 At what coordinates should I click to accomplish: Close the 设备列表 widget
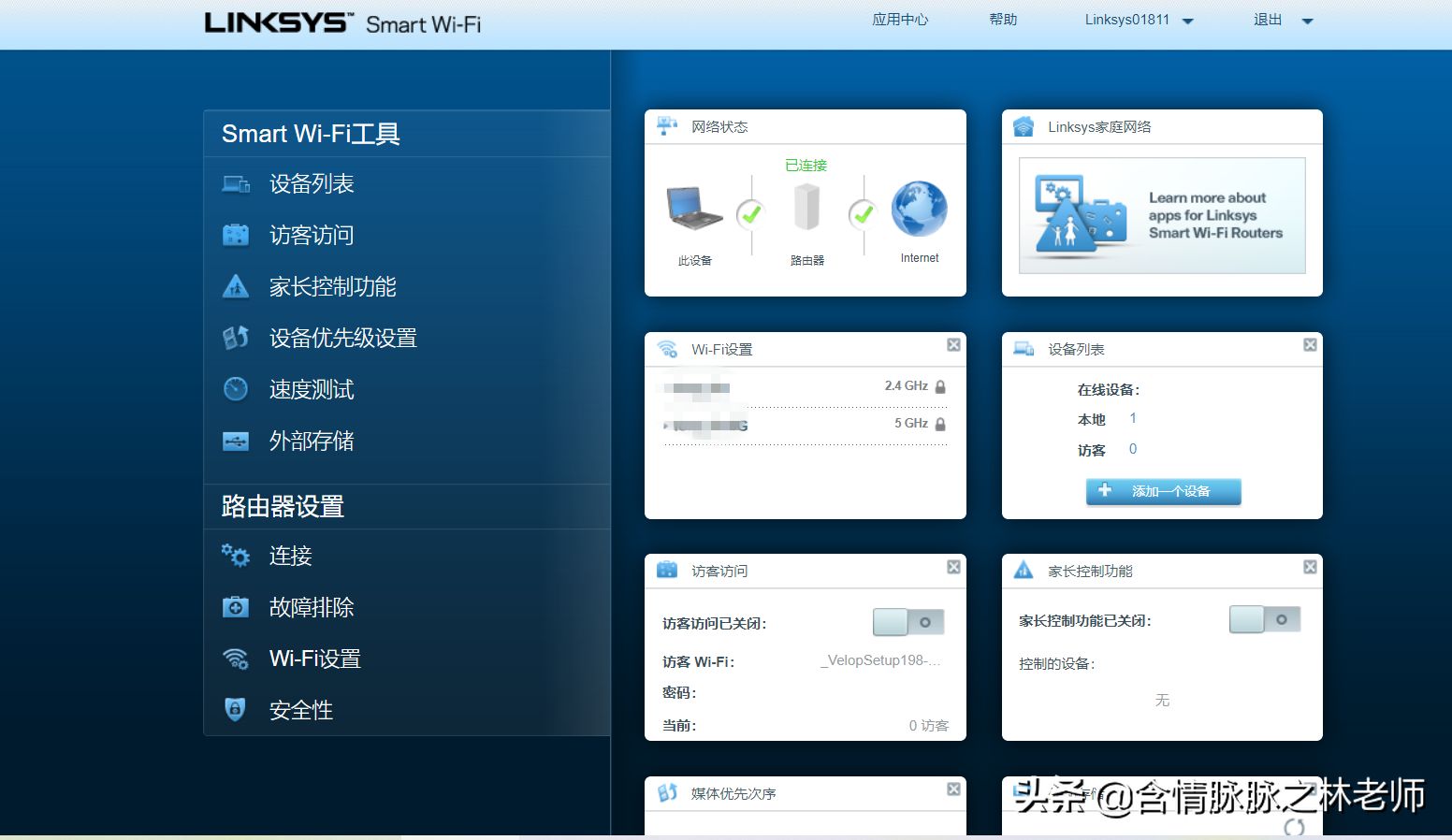tap(1310, 345)
